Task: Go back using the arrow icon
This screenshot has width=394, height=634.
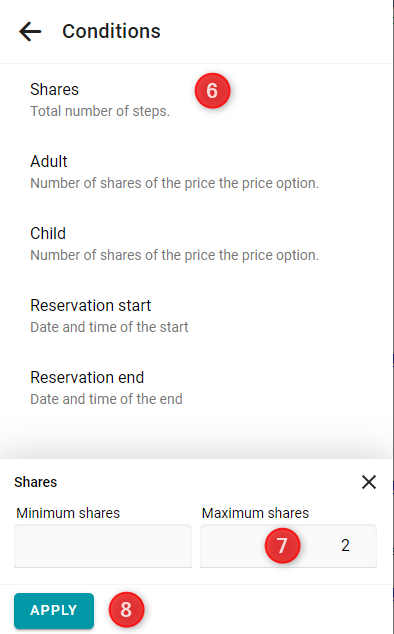Action: [30, 32]
